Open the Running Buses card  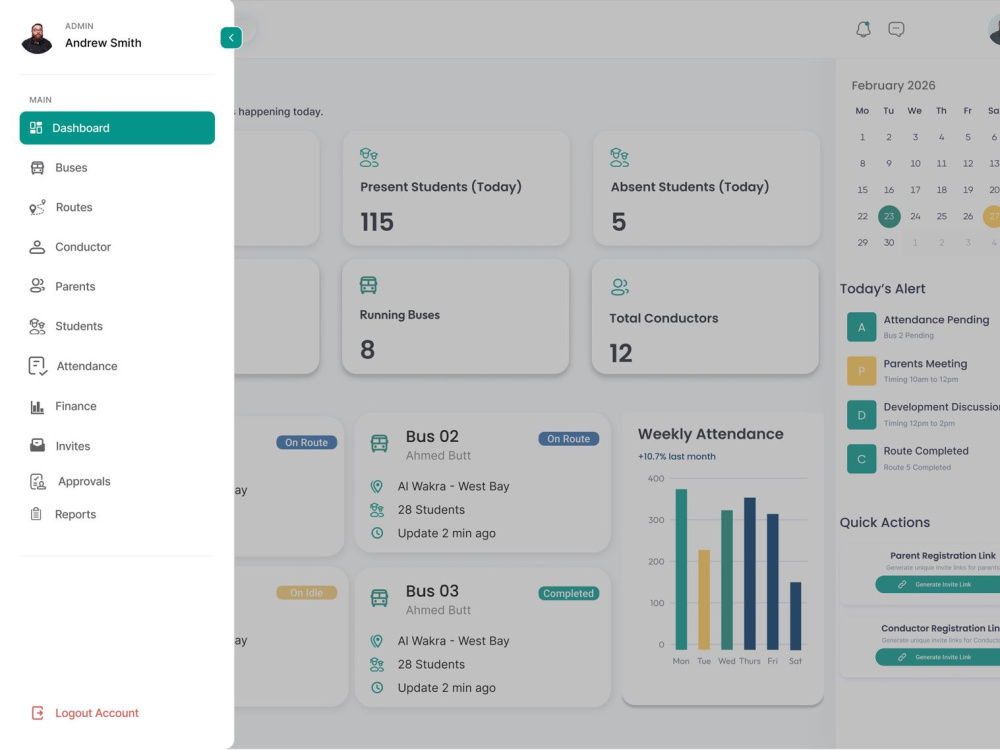(455, 316)
